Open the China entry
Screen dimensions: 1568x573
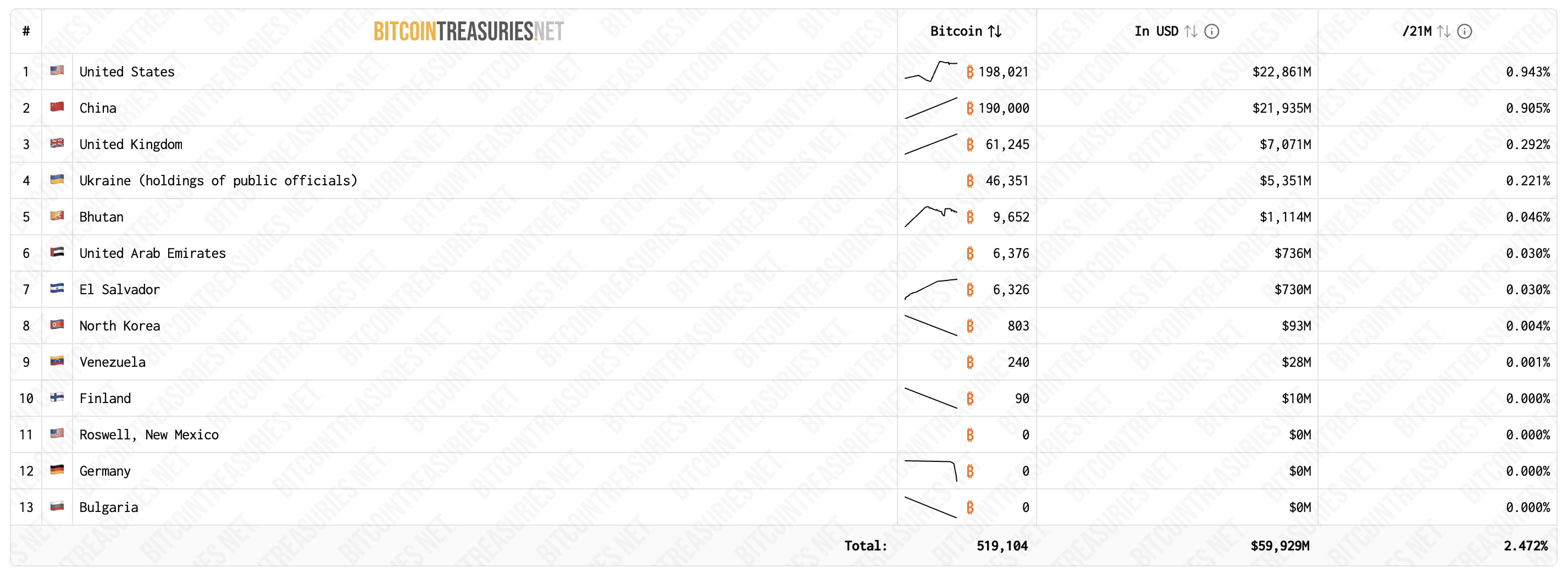(x=98, y=108)
